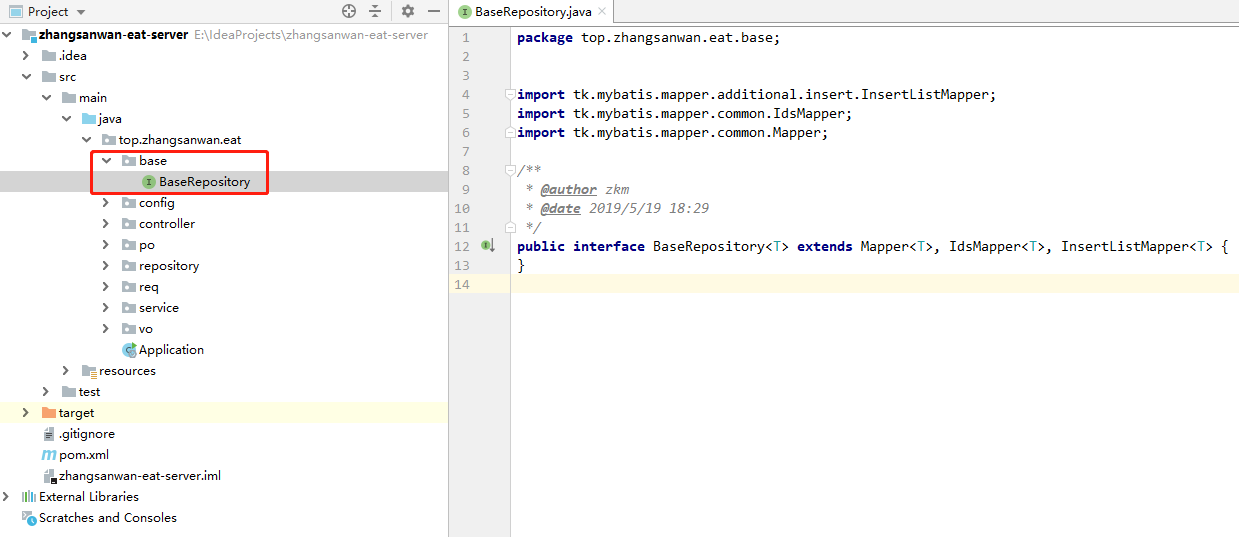
Task: Collapse the zhangsanwan-eat-server root node
Action: point(7,34)
